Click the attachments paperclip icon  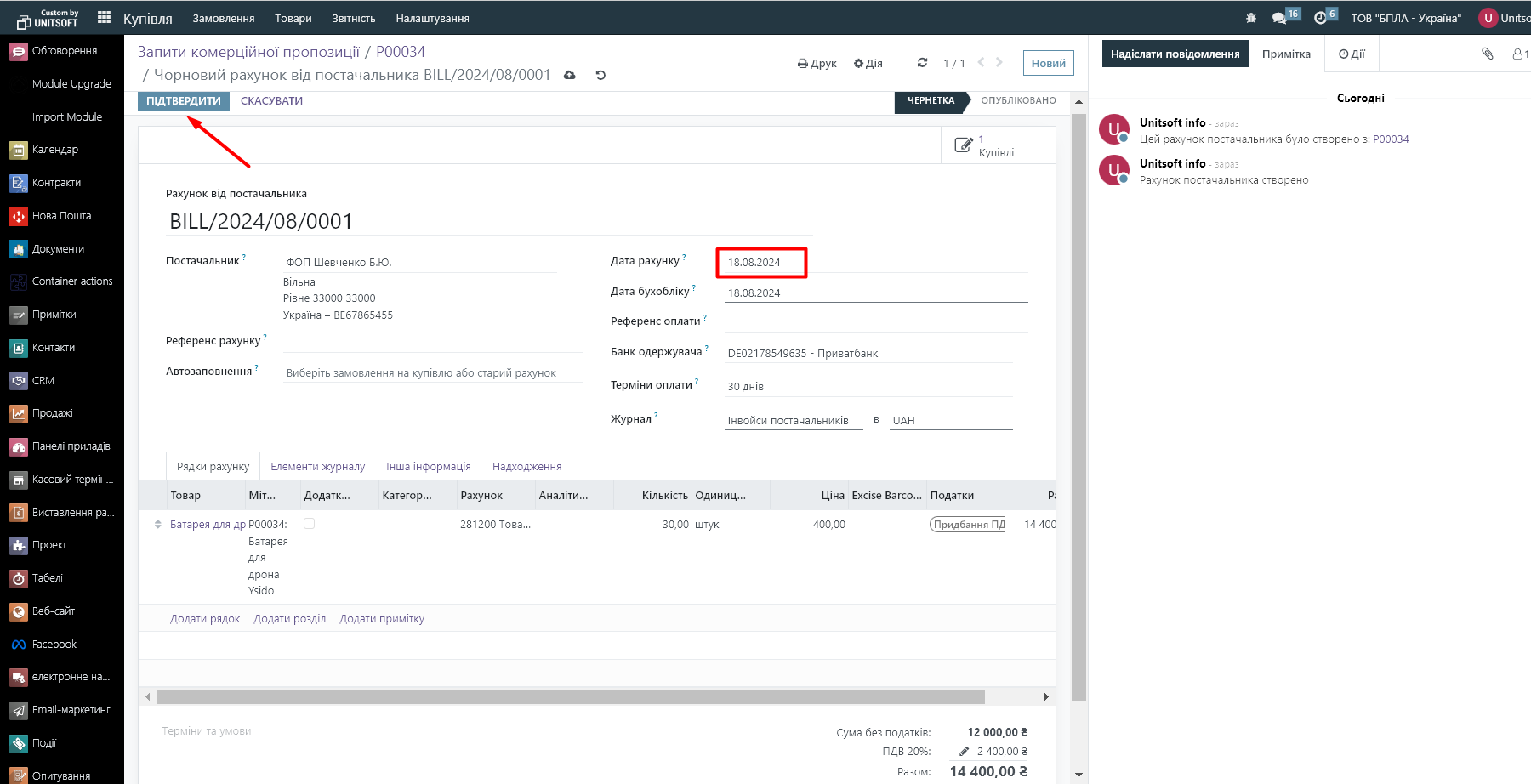click(x=1488, y=54)
